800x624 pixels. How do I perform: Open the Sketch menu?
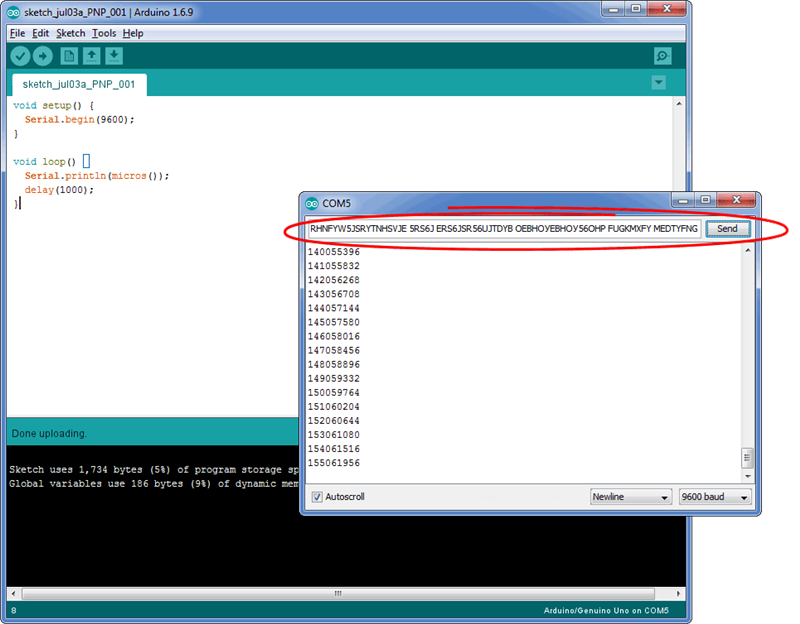(70, 33)
